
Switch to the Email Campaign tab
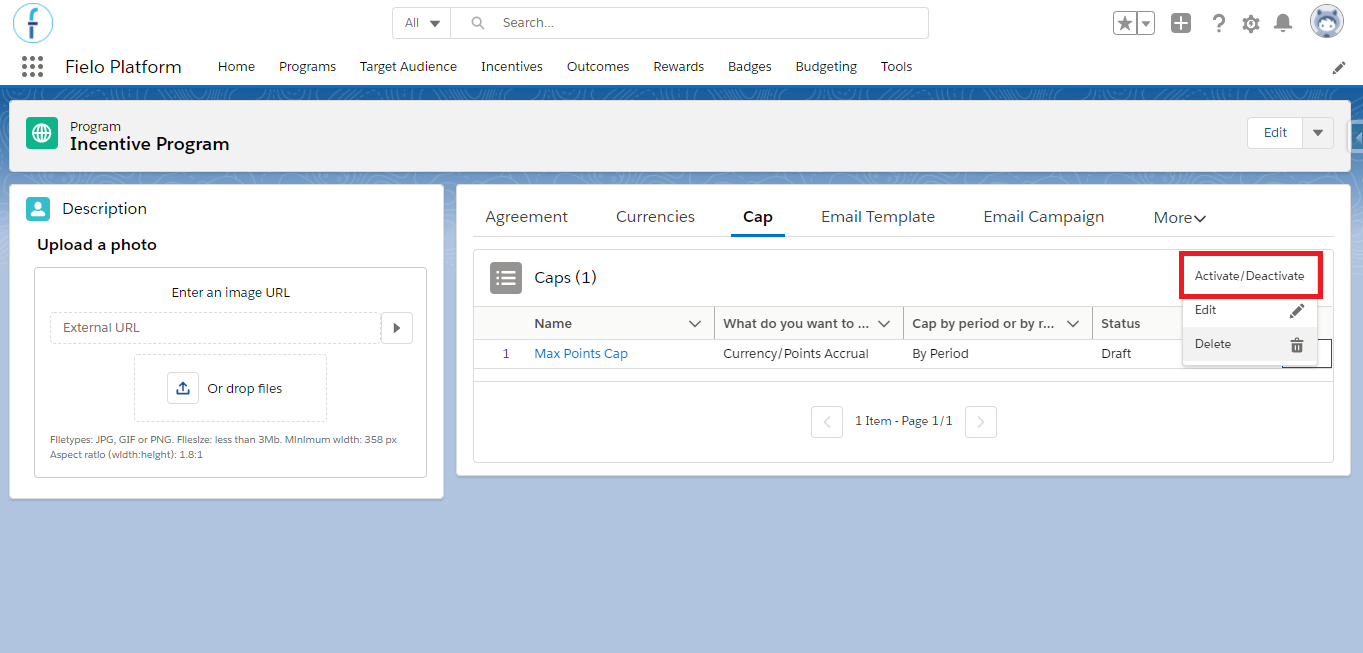[1043, 216]
